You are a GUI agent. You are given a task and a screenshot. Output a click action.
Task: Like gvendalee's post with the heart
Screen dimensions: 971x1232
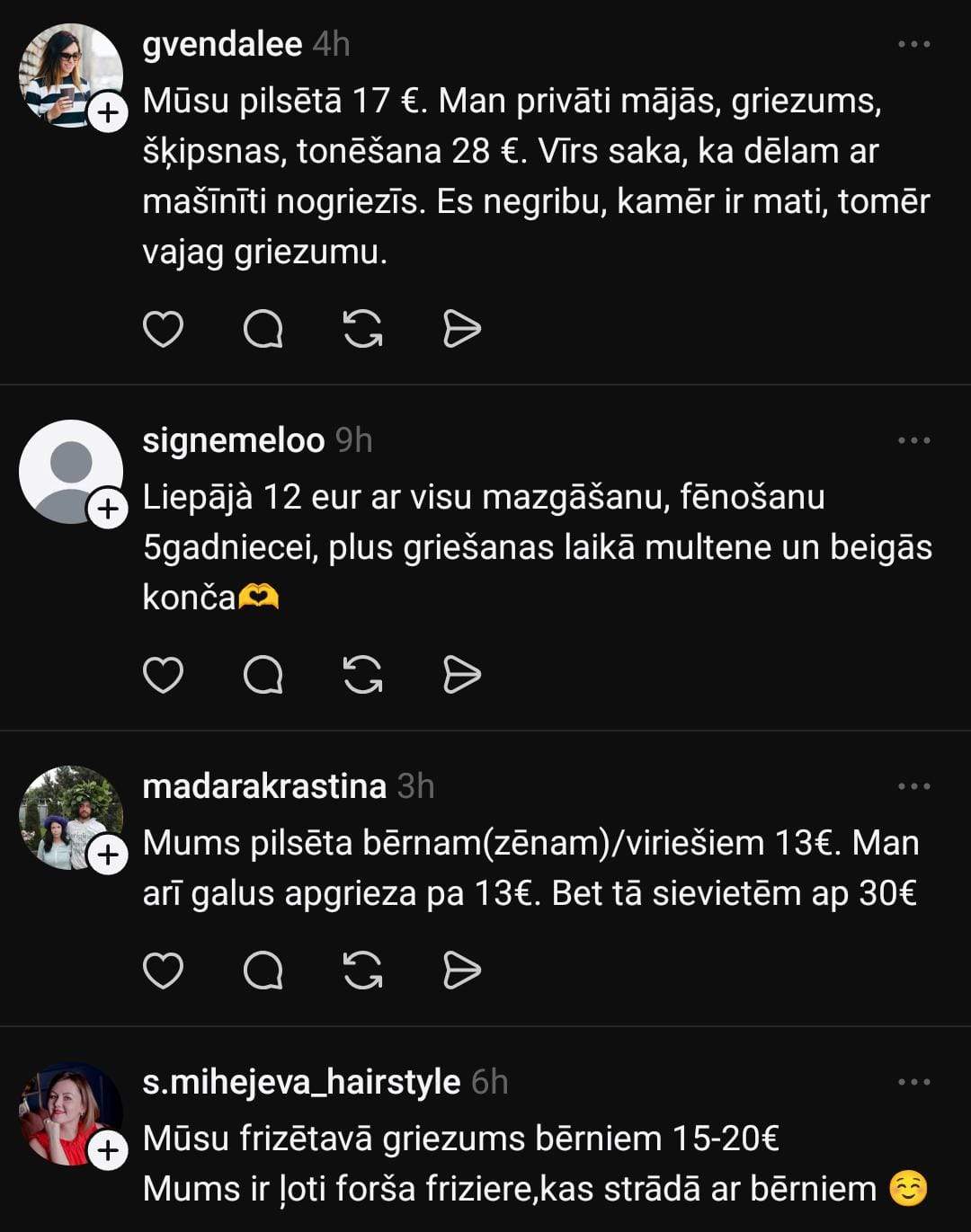coord(163,329)
